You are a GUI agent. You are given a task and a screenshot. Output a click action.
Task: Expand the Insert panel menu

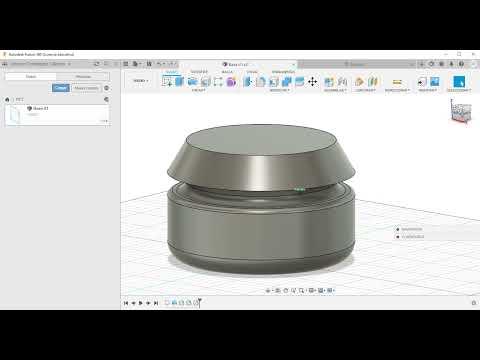[x=428, y=90]
